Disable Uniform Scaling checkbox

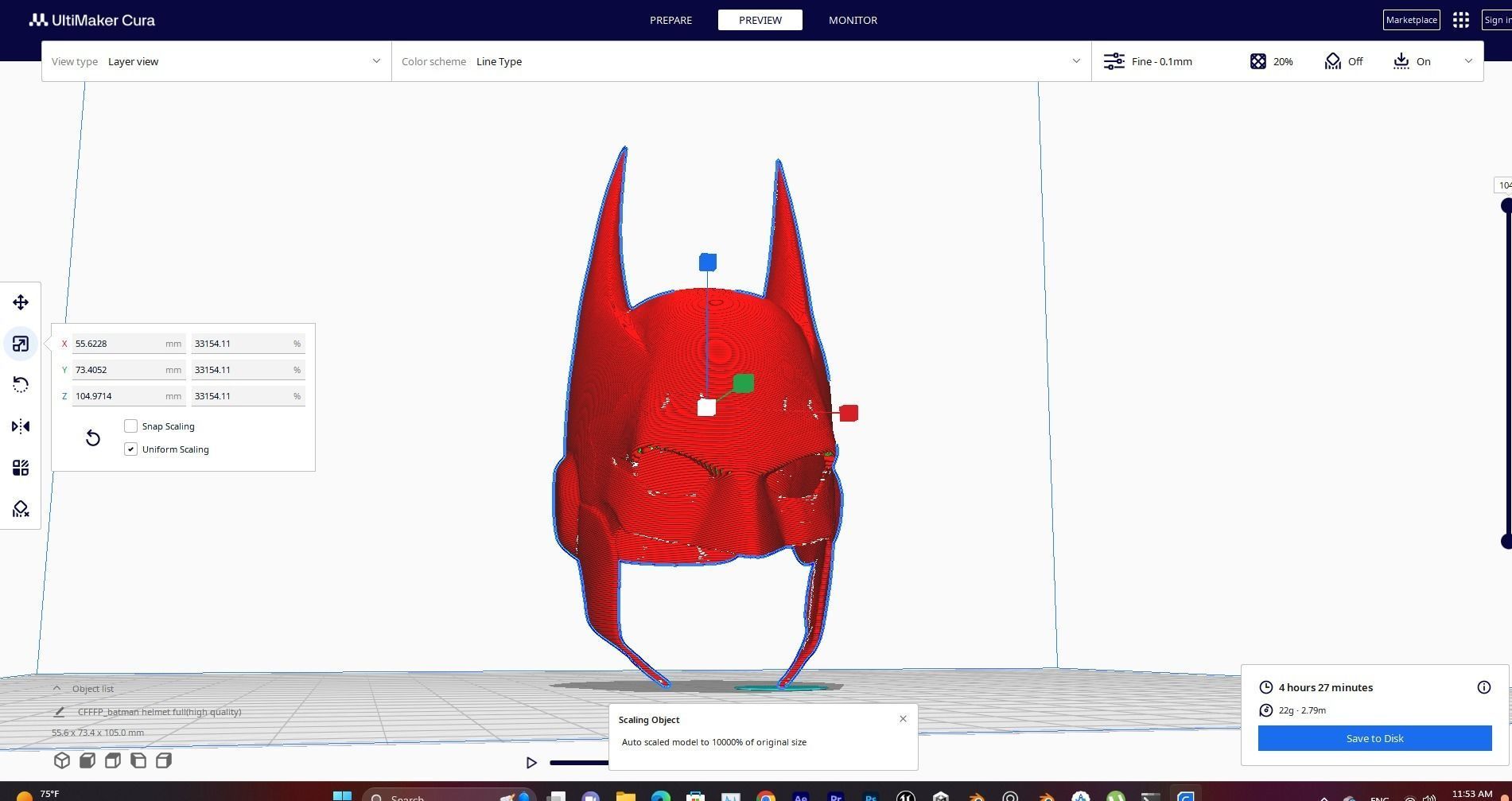131,449
